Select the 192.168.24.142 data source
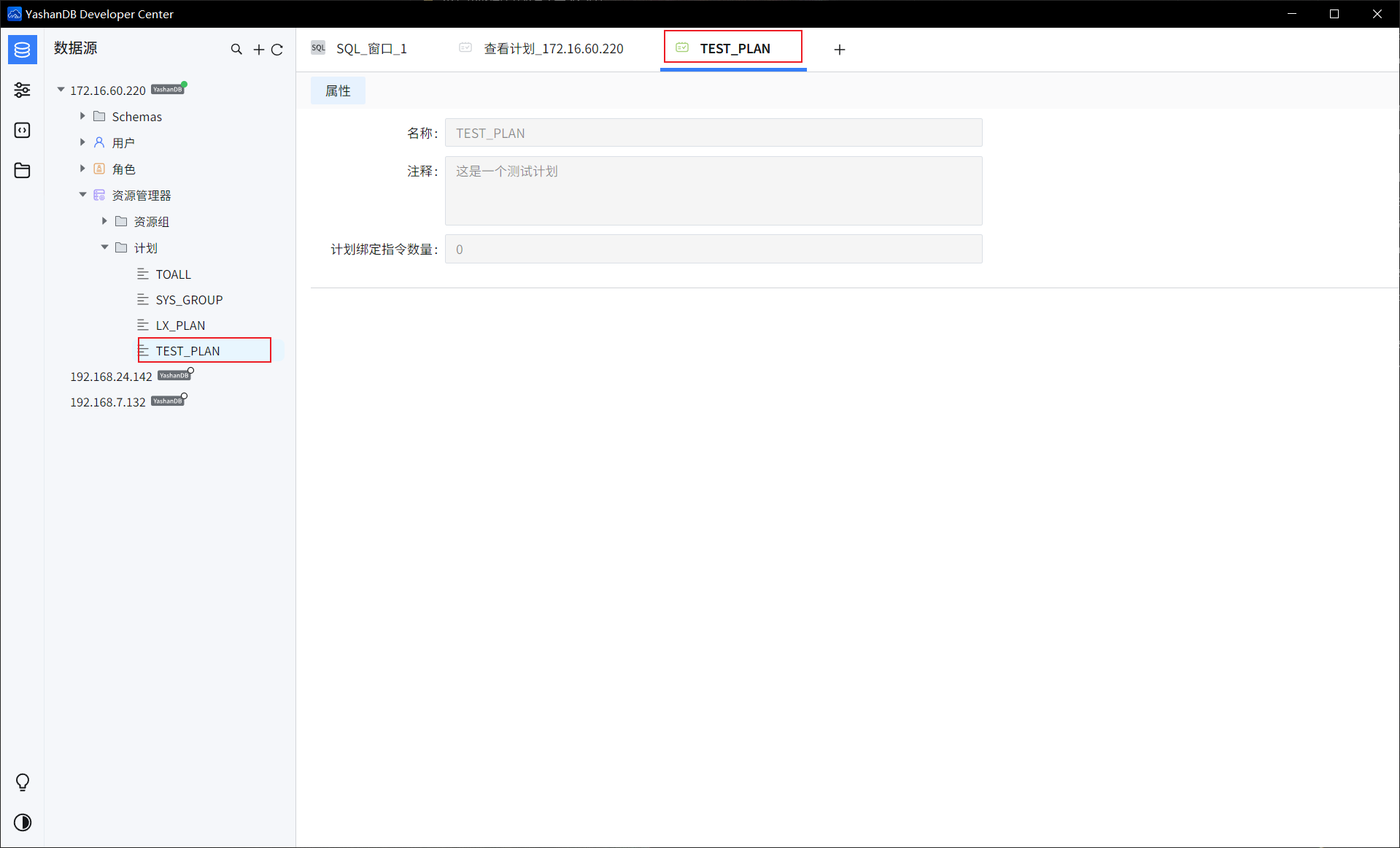This screenshot has height=848, width=1400. [111, 377]
